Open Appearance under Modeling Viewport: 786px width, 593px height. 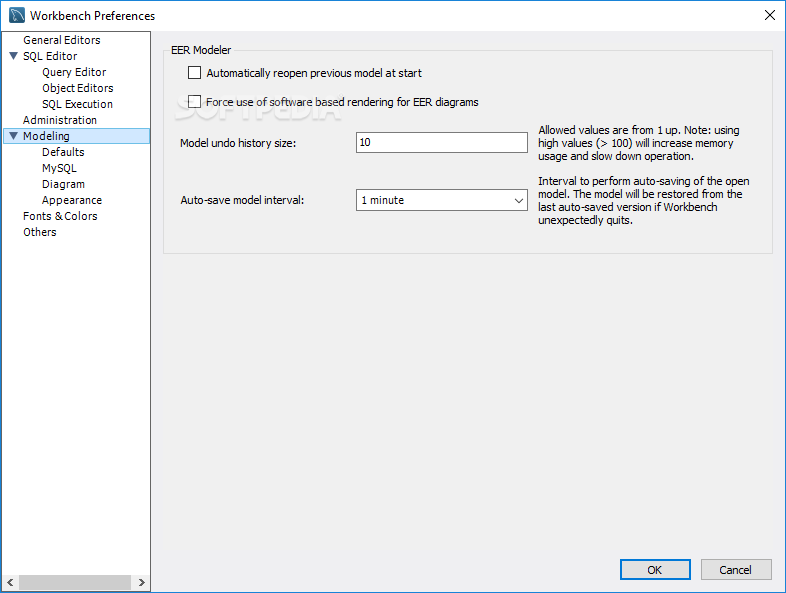[72, 201]
